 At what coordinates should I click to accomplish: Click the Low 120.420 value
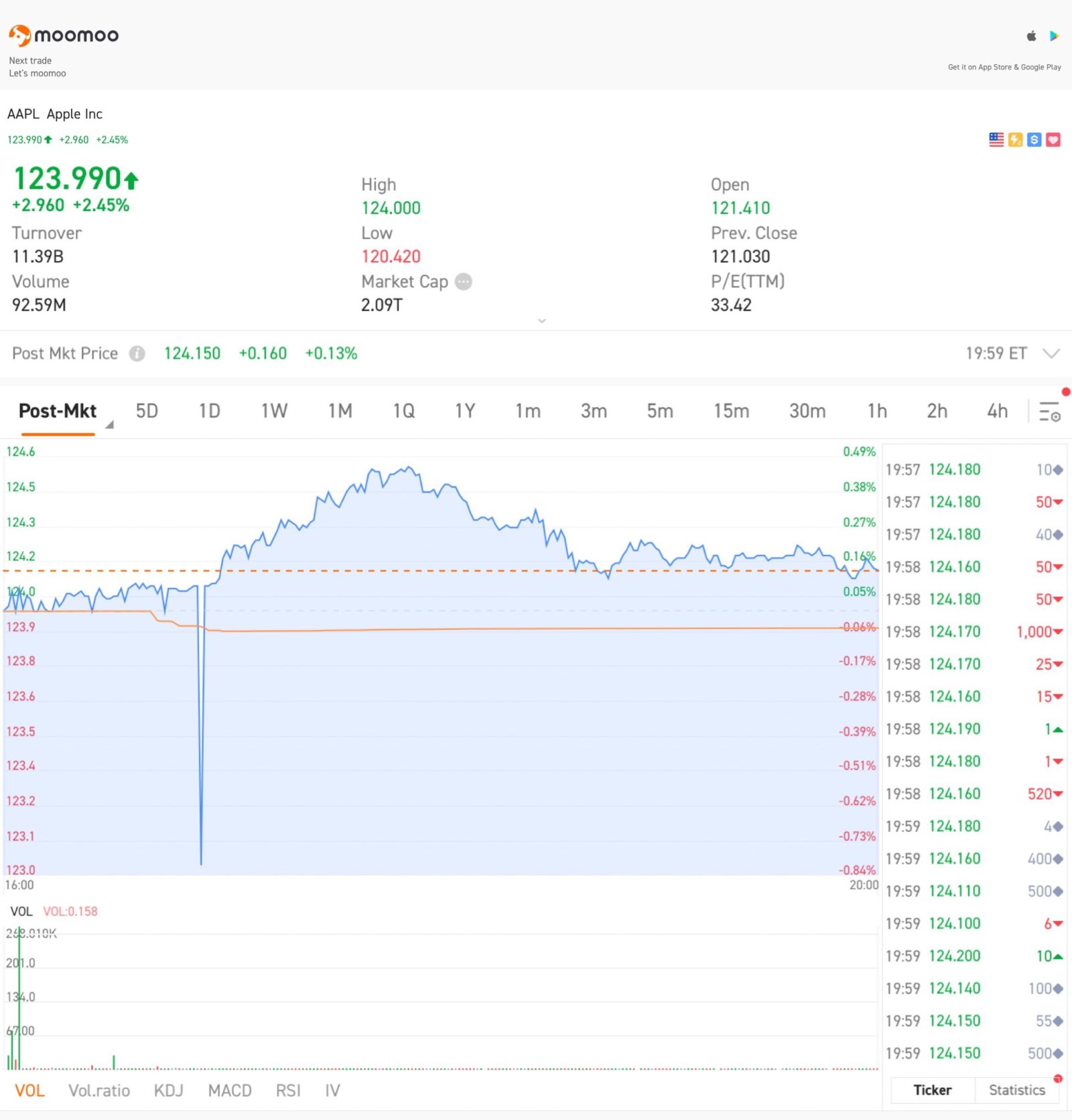click(x=391, y=257)
